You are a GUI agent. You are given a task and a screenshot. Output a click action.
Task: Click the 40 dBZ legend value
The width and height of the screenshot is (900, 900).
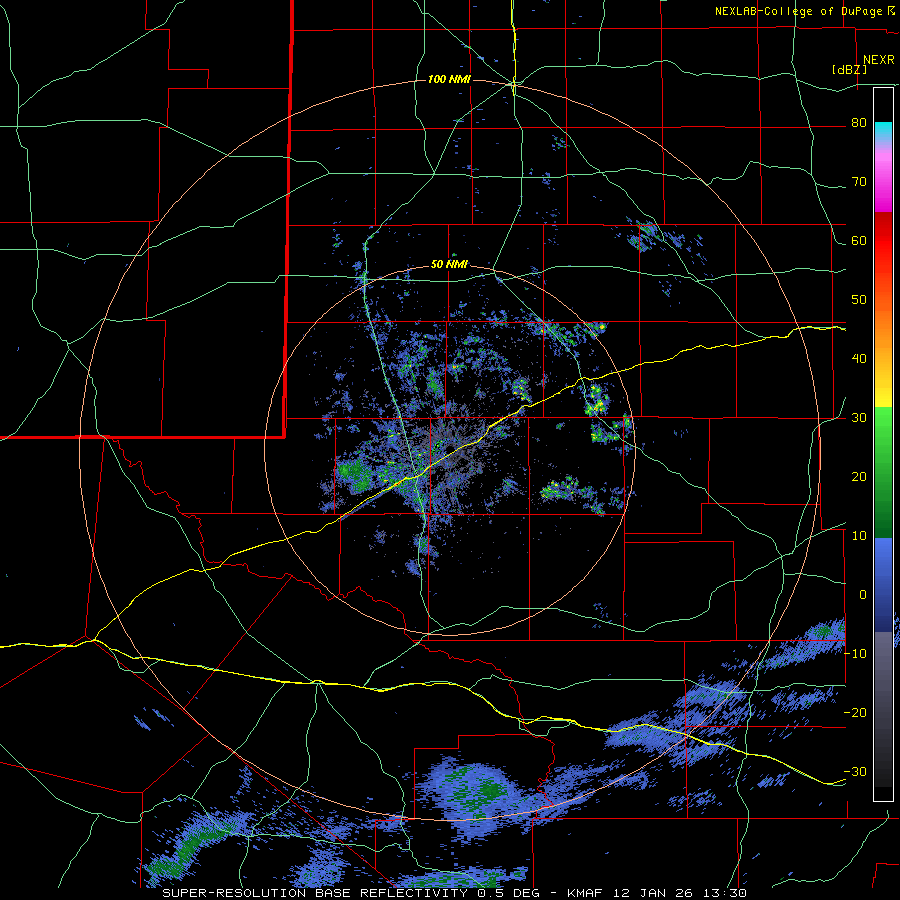tap(859, 359)
